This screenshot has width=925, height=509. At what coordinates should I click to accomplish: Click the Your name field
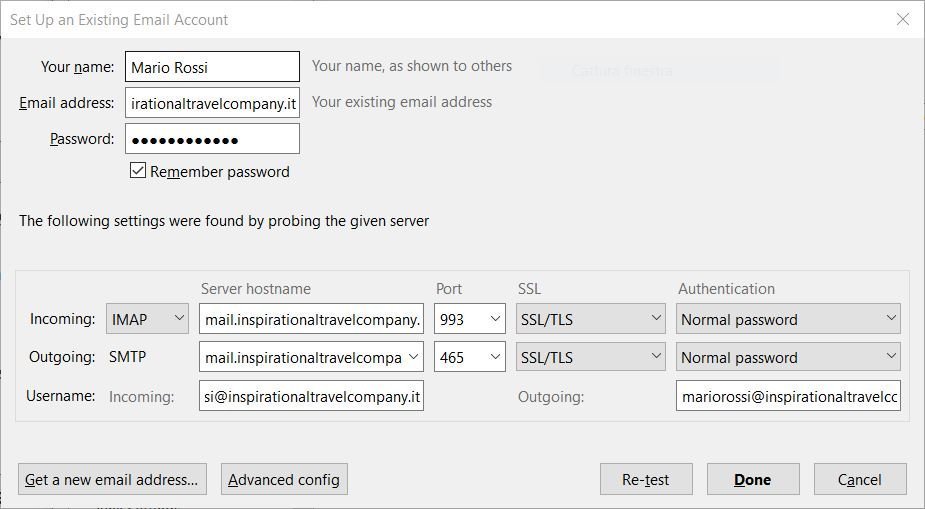point(212,67)
